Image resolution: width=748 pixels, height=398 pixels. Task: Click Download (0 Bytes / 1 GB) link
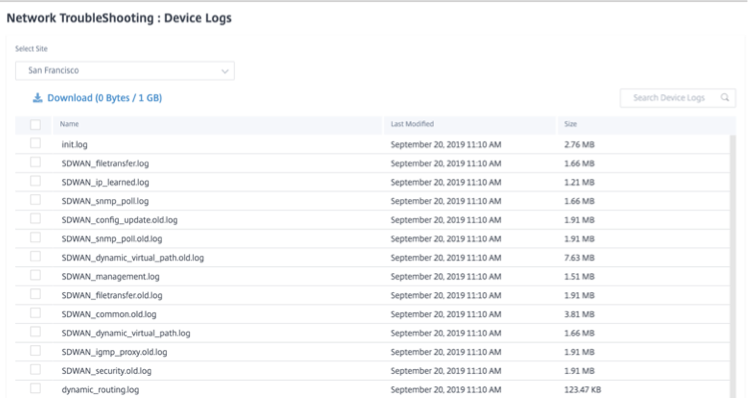coord(104,98)
